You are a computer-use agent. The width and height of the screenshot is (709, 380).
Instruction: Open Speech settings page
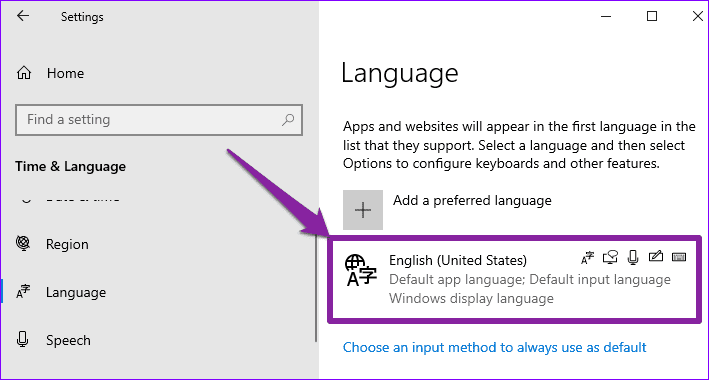[68, 340]
